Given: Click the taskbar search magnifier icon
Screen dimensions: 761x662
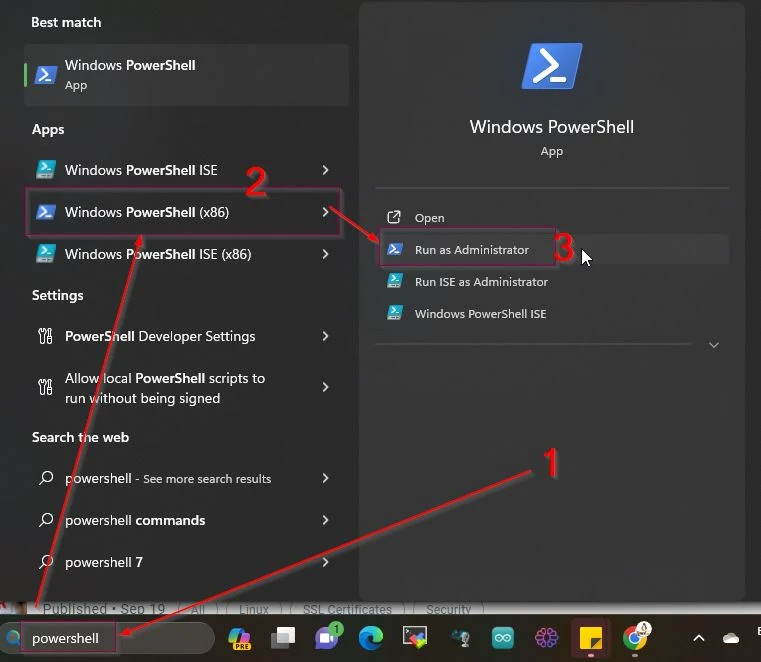Looking at the screenshot, I should coord(13,638).
